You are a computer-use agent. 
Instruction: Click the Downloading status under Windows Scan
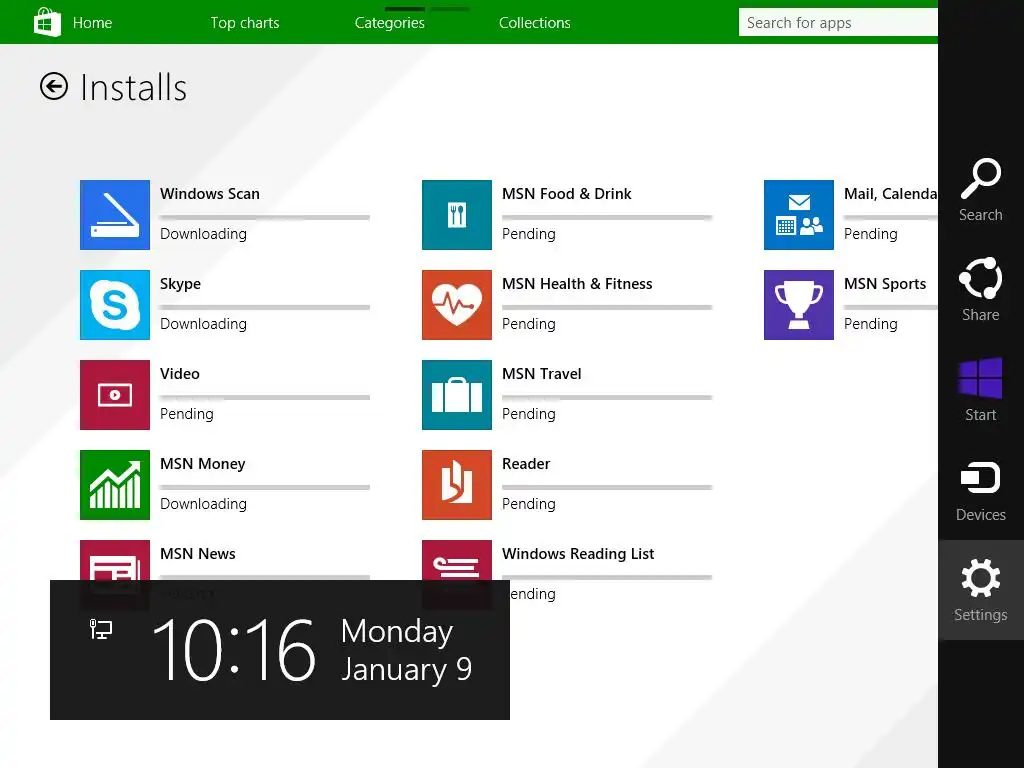pyautogui.click(x=203, y=234)
